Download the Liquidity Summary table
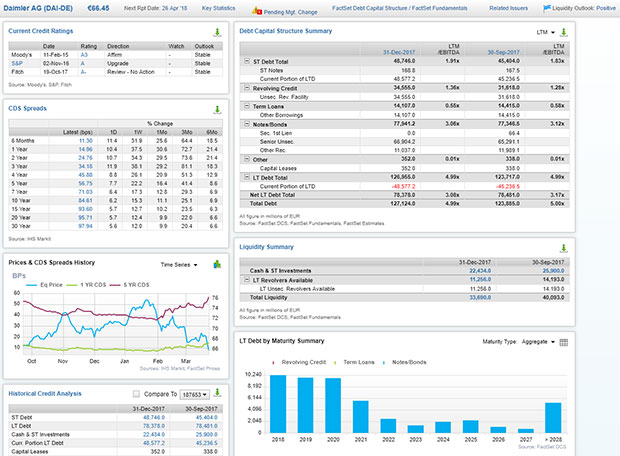620x456 pixels. tap(564, 248)
